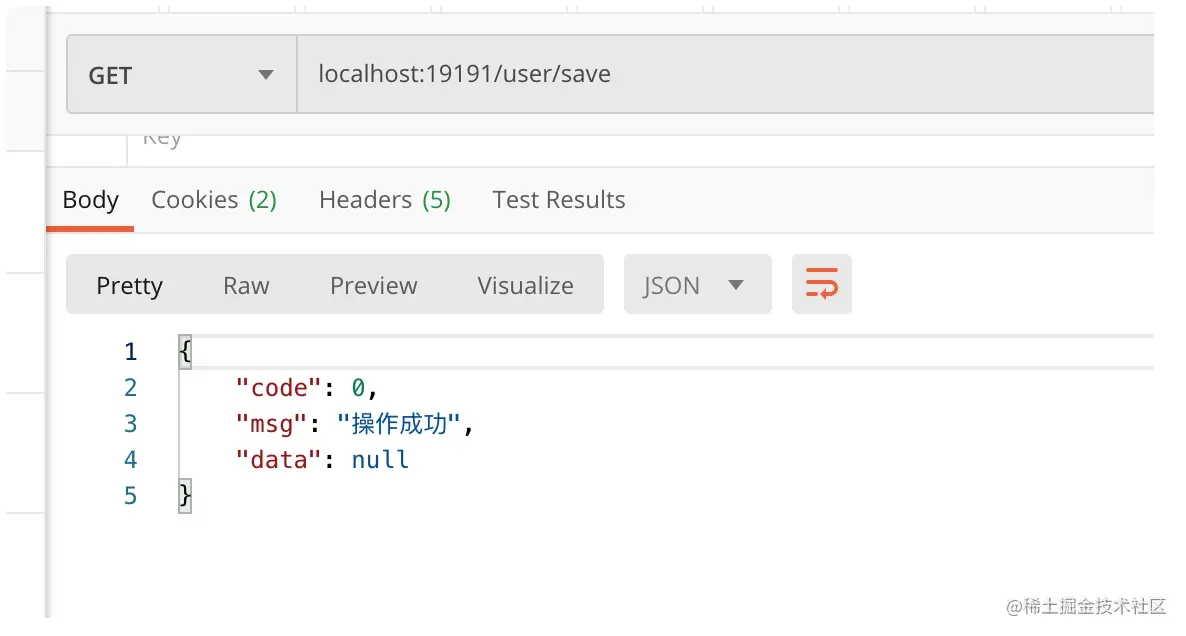The height and width of the screenshot is (636, 1186).
Task: Click the null value on line 4
Action: click(x=379, y=459)
